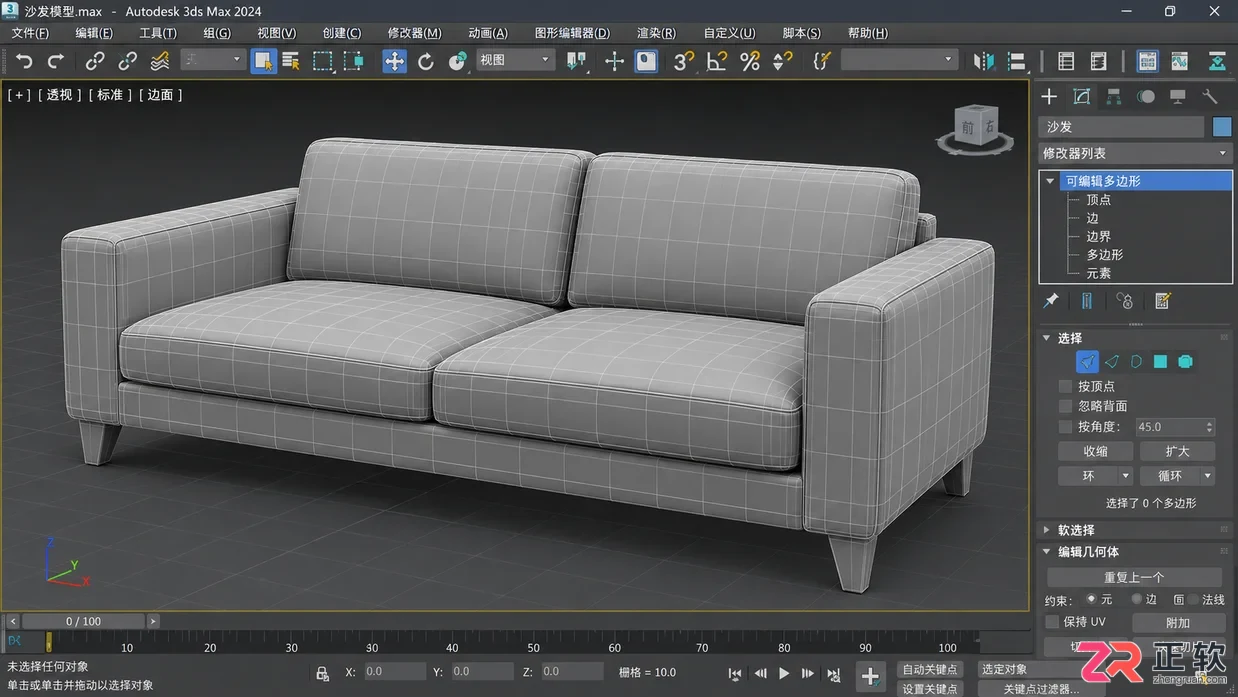Click the 附加 button
1238x697 pixels.
[x=1178, y=622]
